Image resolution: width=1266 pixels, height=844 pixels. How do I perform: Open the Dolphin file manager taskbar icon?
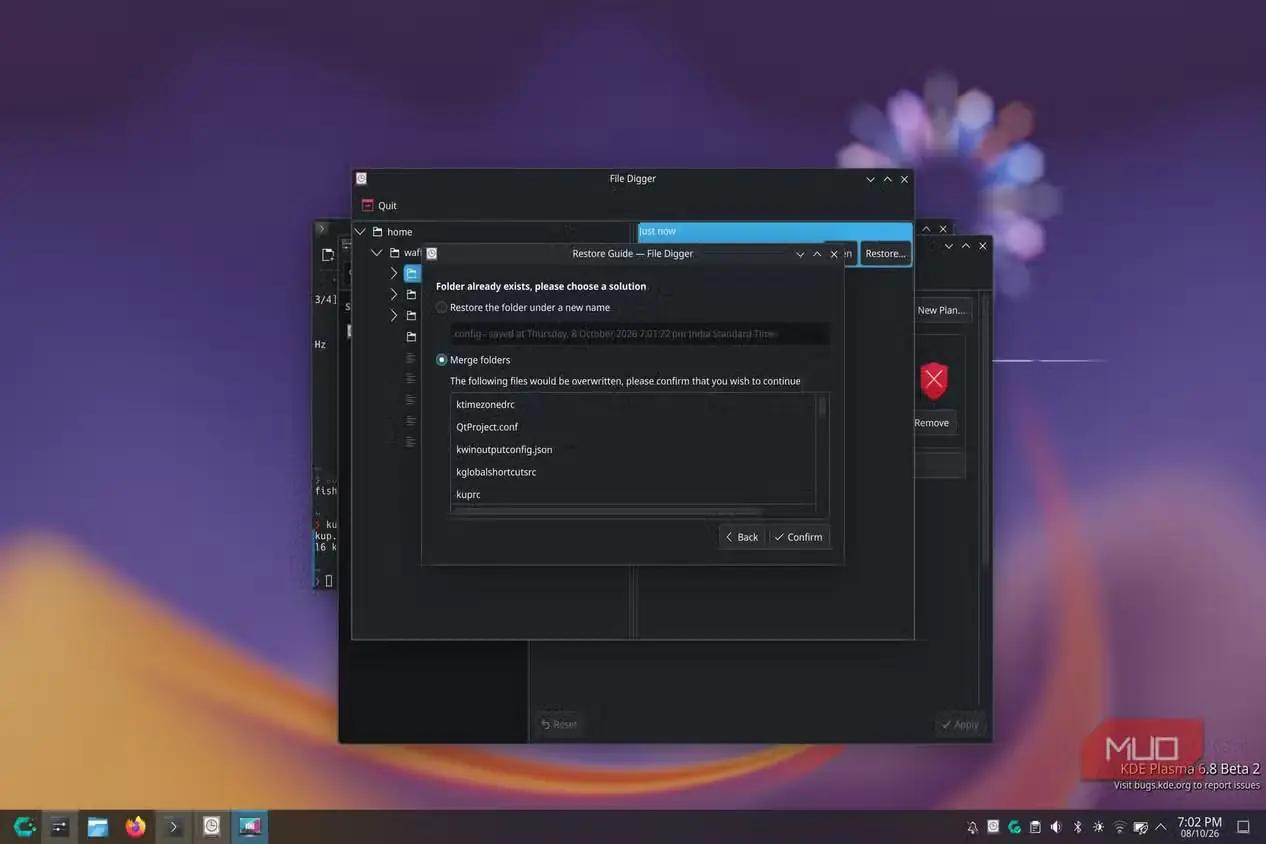coord(97,827)
